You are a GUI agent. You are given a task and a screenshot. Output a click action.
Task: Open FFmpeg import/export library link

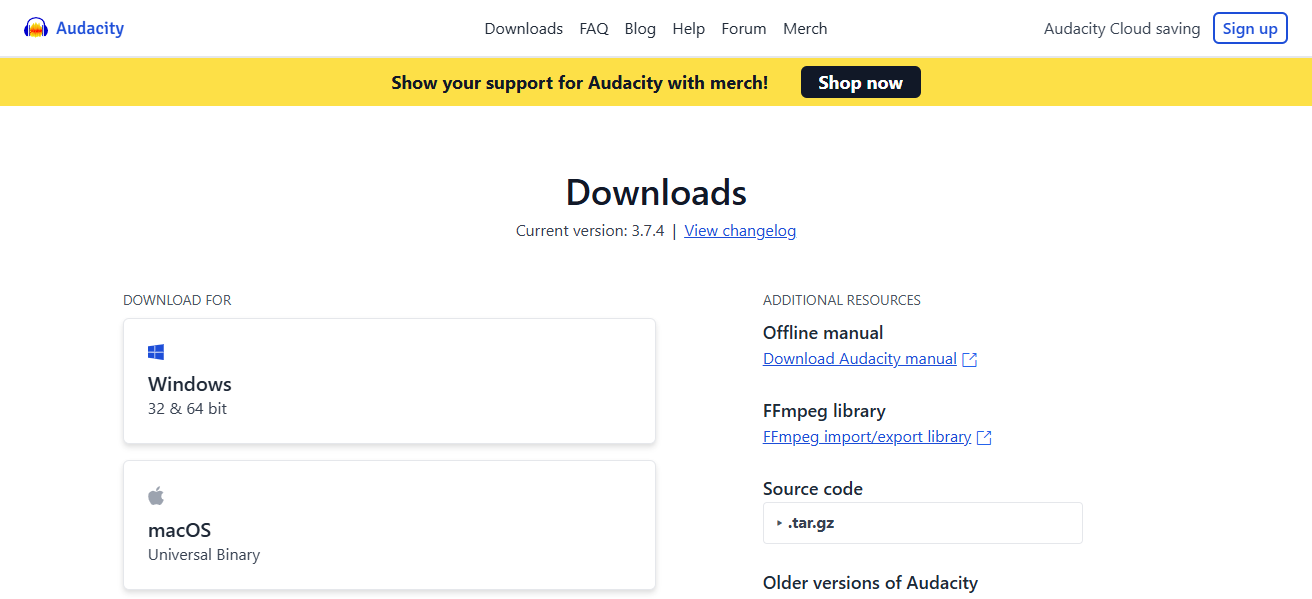tap(867, 437)
